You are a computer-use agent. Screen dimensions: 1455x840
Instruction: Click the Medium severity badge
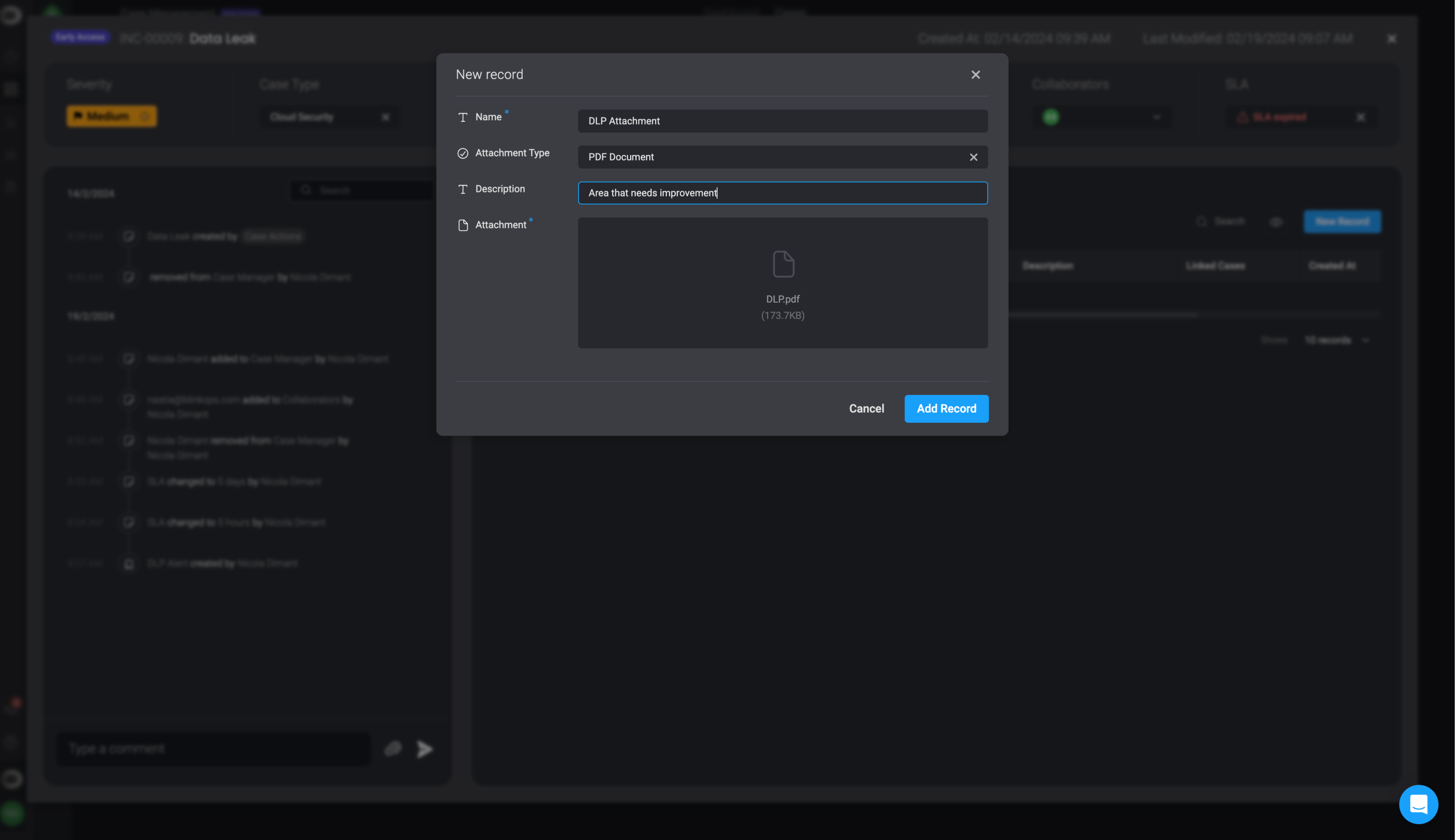(x=111, y=116)
